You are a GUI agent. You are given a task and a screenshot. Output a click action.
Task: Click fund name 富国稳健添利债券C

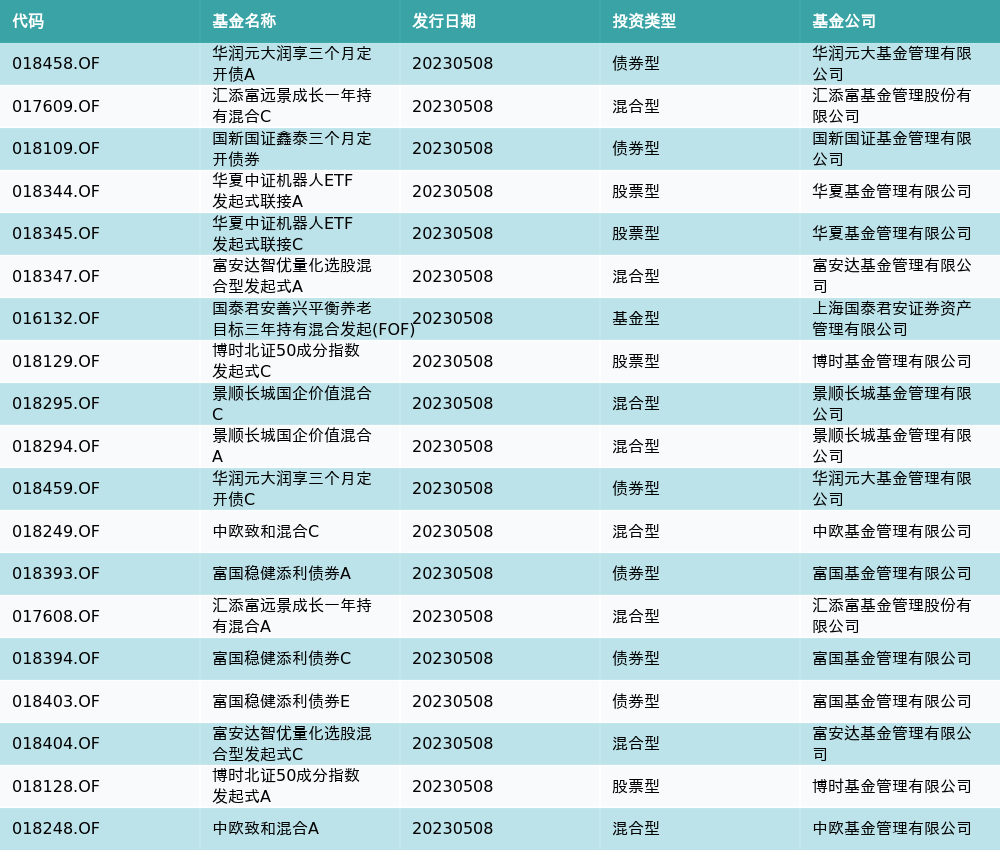[281, 658]
